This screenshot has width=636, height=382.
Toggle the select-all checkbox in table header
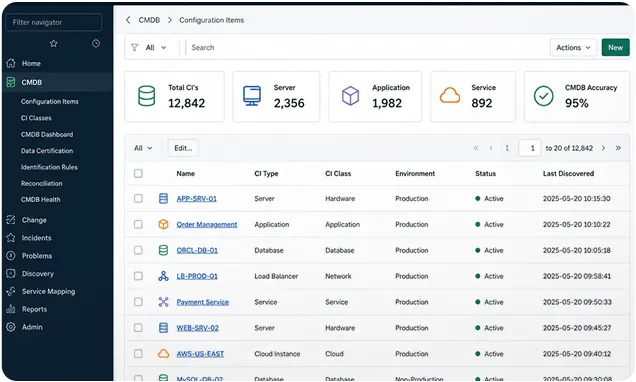point(138,174)
